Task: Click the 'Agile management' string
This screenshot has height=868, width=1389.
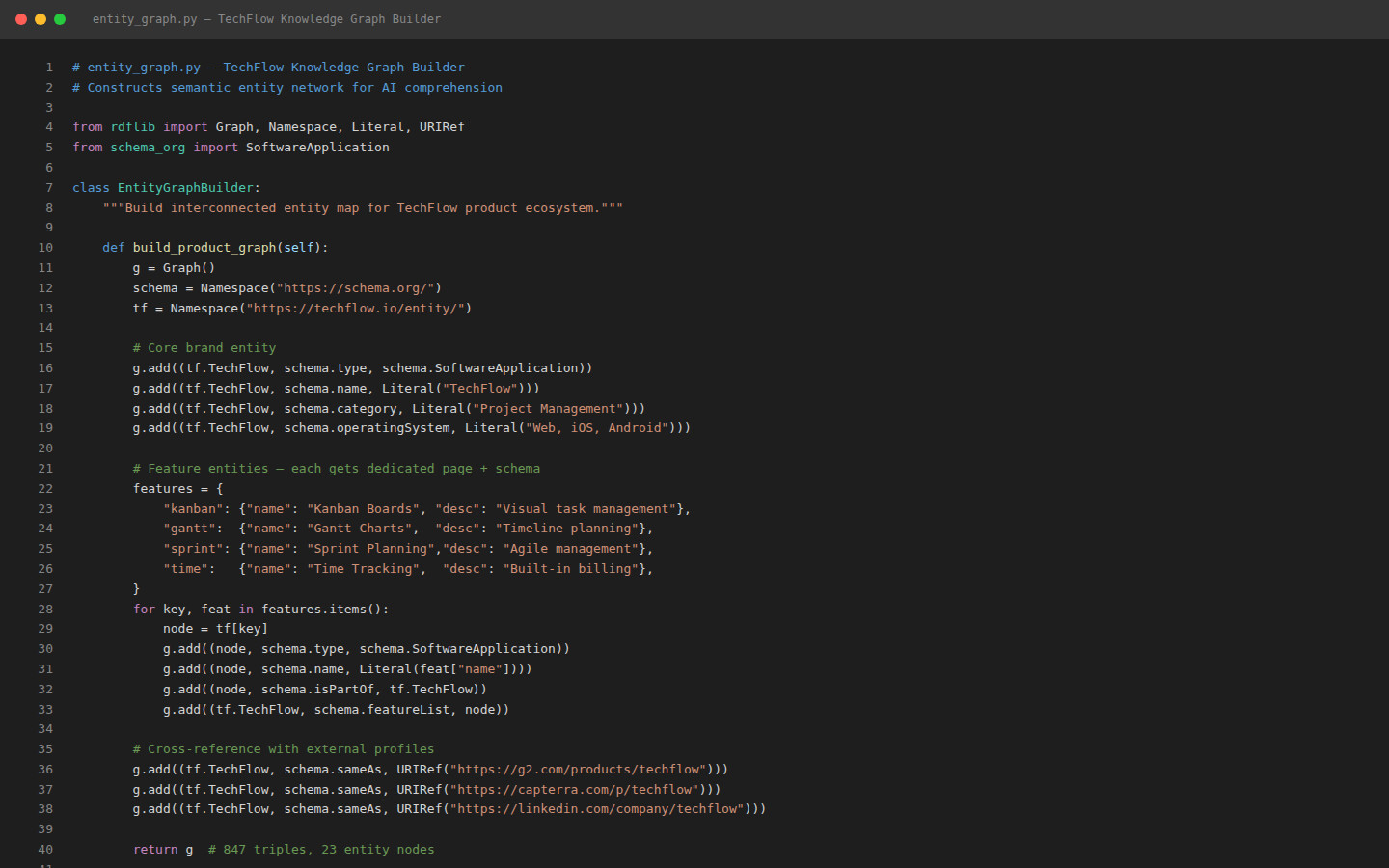Action: point(570,549)
